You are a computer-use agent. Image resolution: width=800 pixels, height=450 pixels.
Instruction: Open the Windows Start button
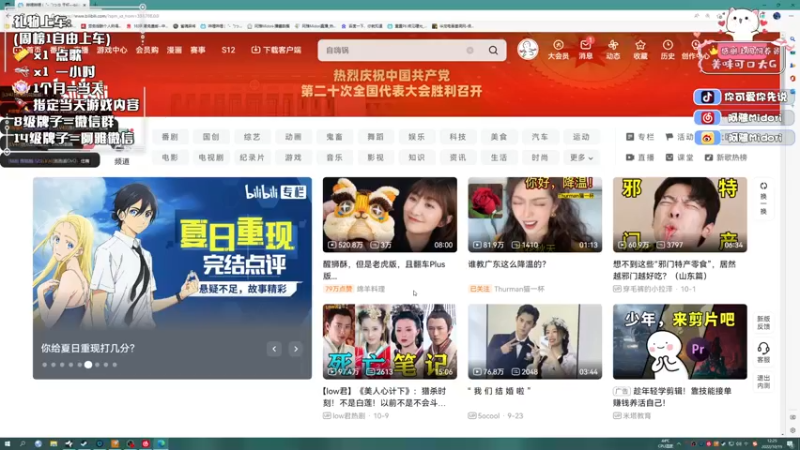point(7,444)
